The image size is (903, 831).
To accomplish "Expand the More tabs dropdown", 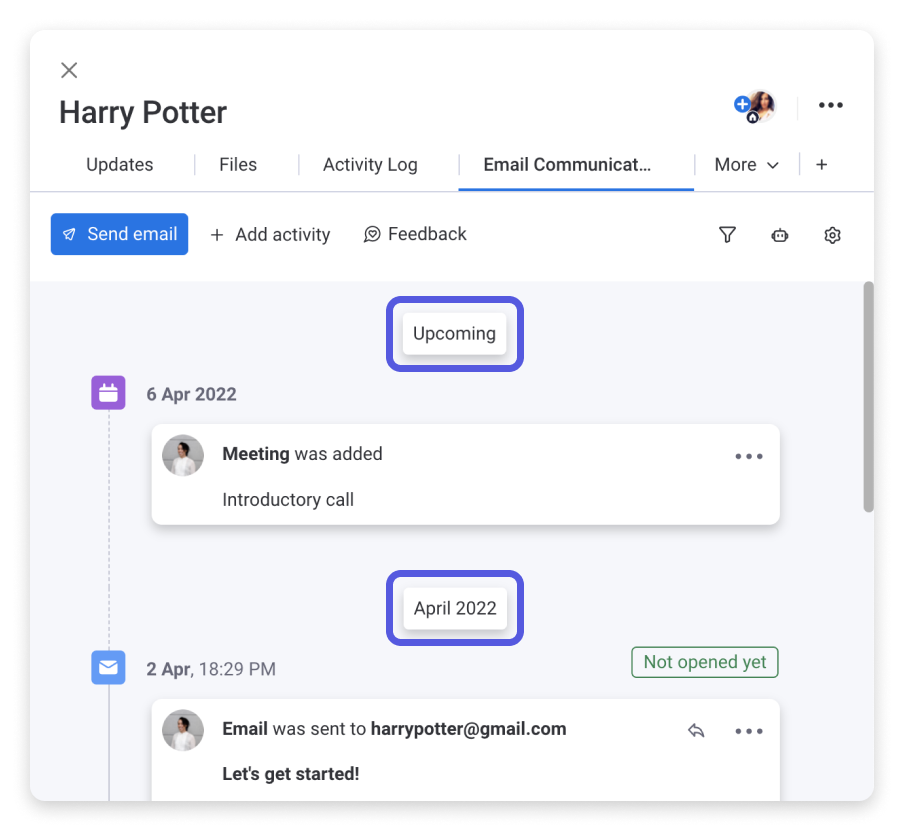I will coord(746,165).
